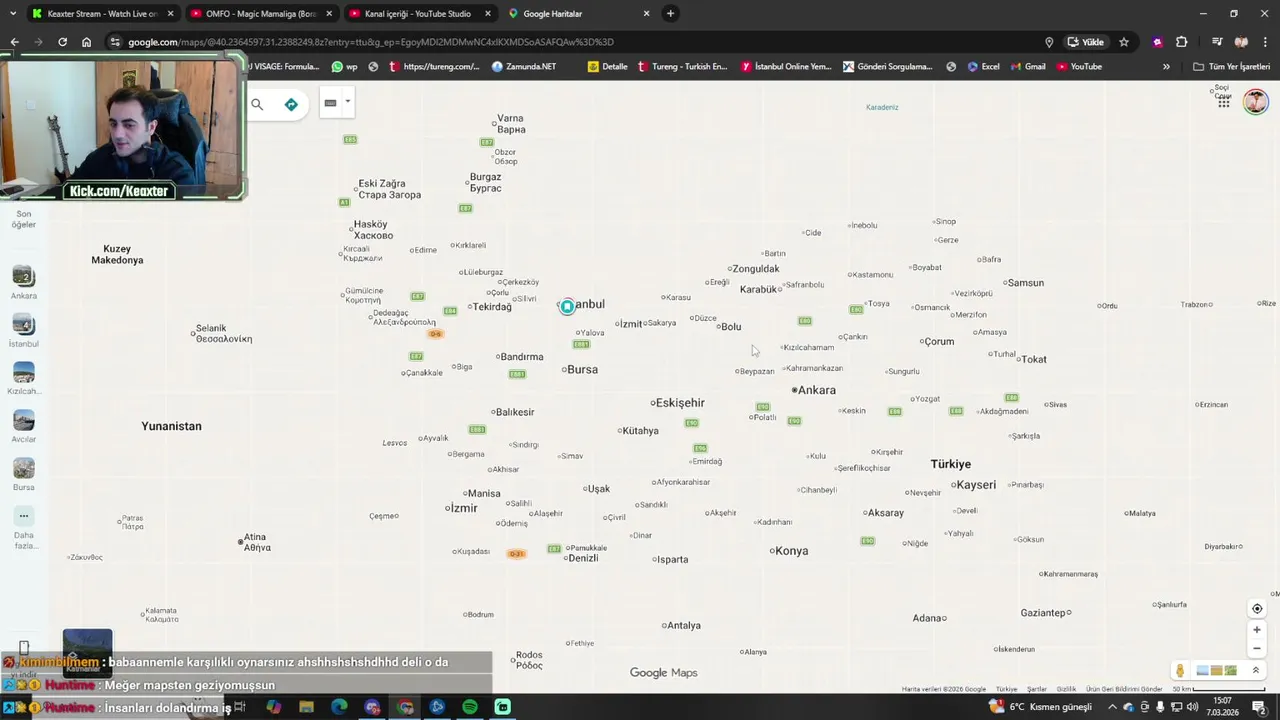1280x720 pixels.
Task: Click the location permission icon in address bar
Action: coord(1048,42)
